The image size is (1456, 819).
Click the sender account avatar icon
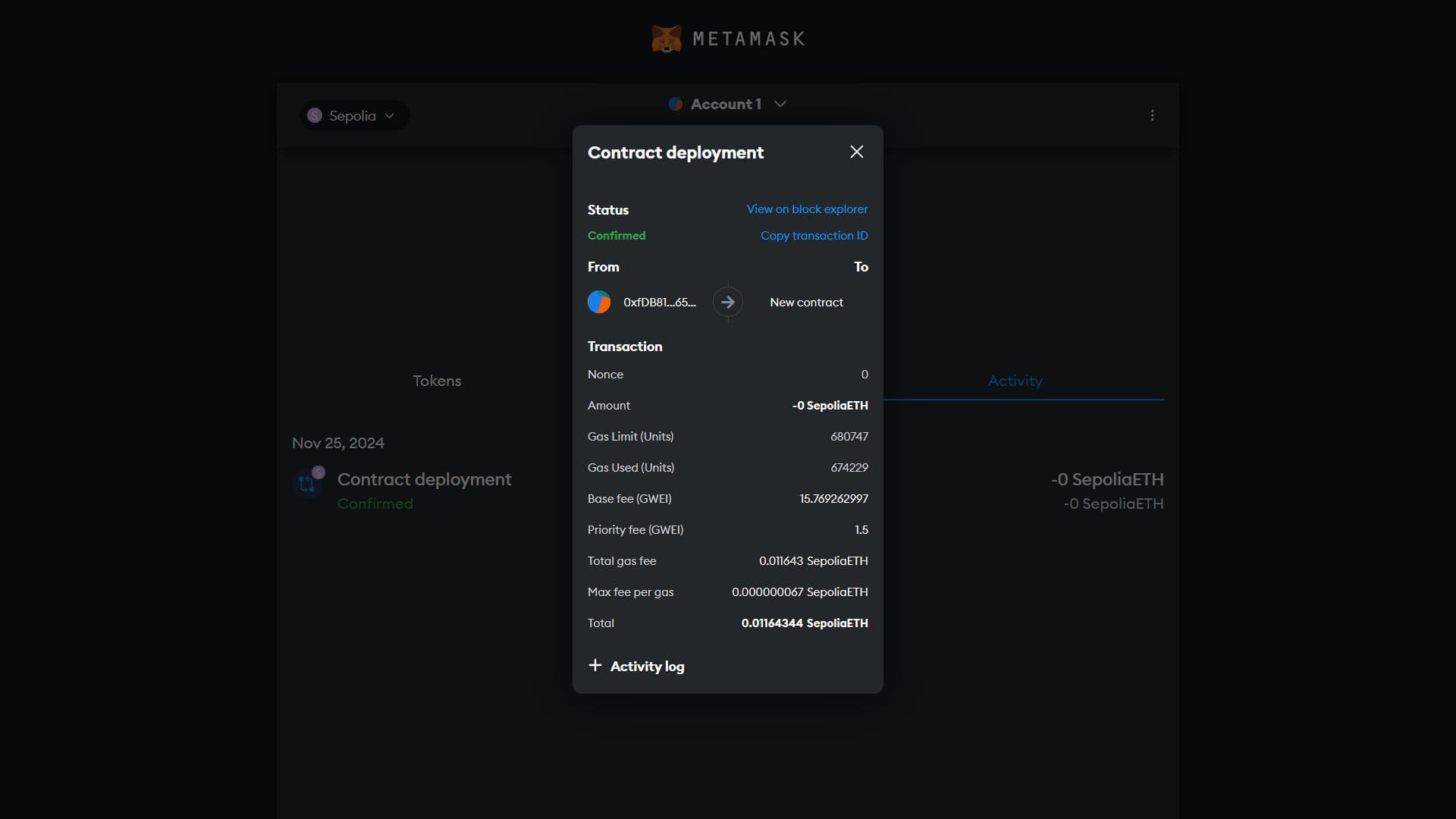599,302
